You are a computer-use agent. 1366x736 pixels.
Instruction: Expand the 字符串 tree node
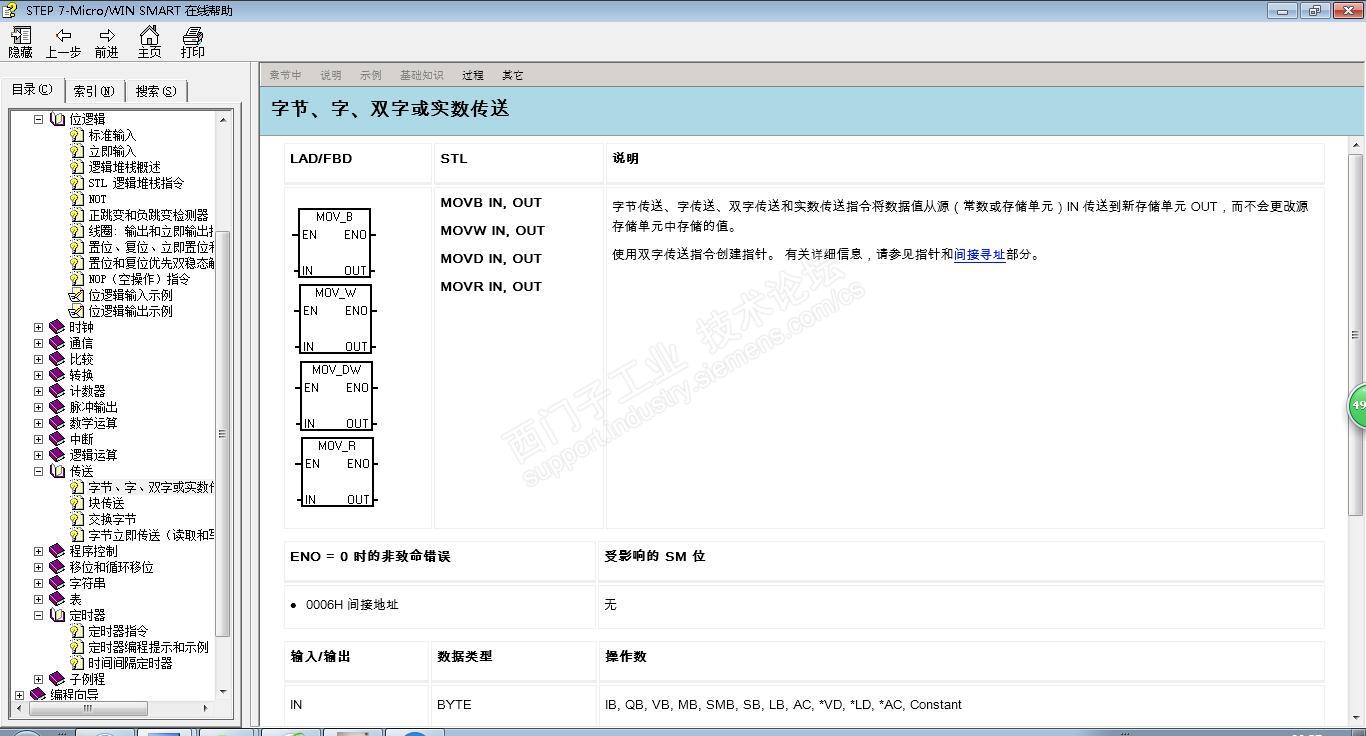[x=39, y=583]
